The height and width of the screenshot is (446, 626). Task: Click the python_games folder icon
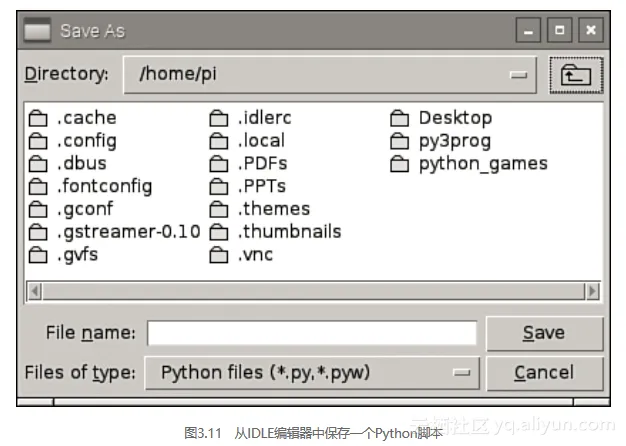pos(400,164)
